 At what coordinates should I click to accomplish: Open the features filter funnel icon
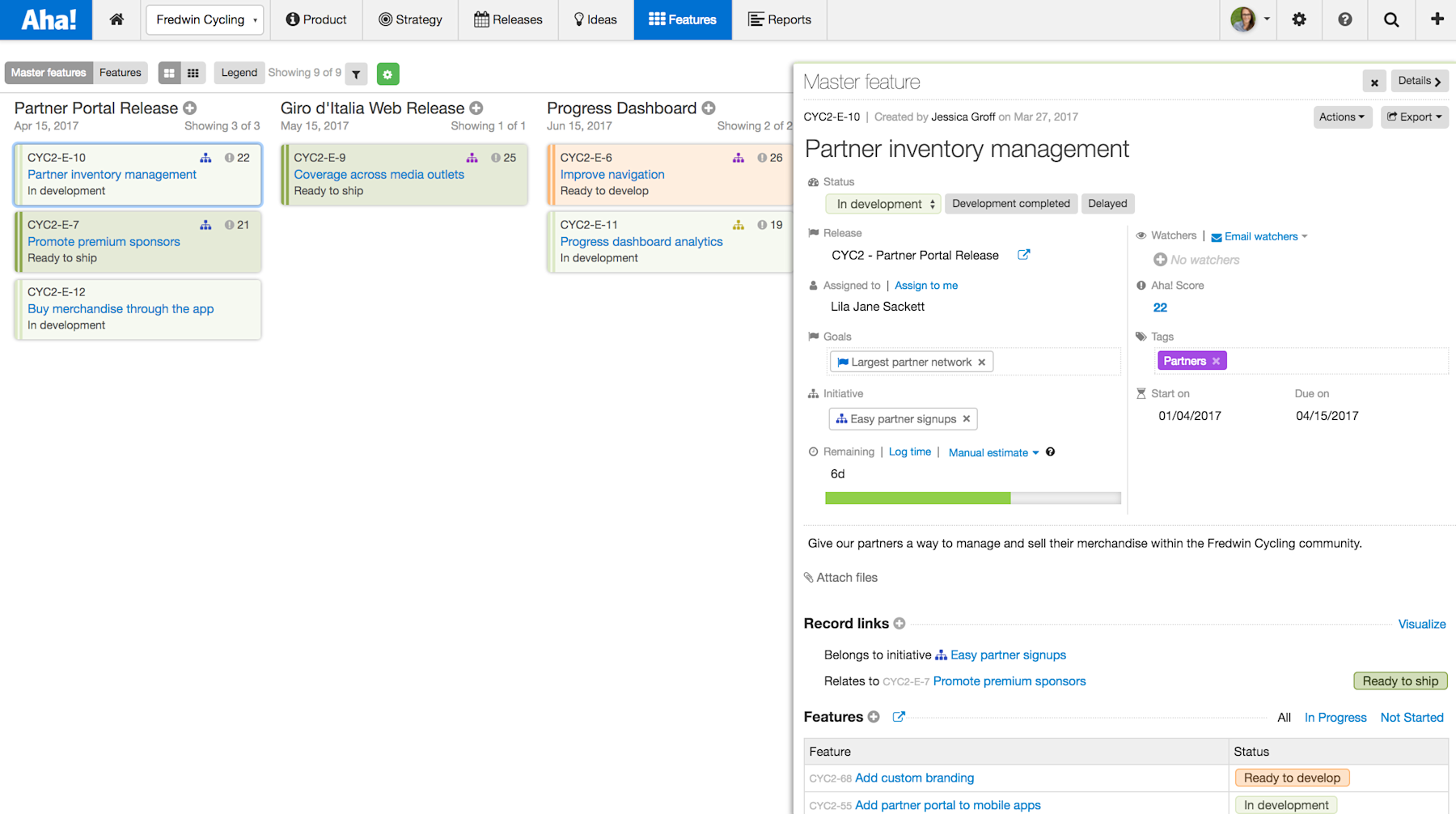coord(356,74)
